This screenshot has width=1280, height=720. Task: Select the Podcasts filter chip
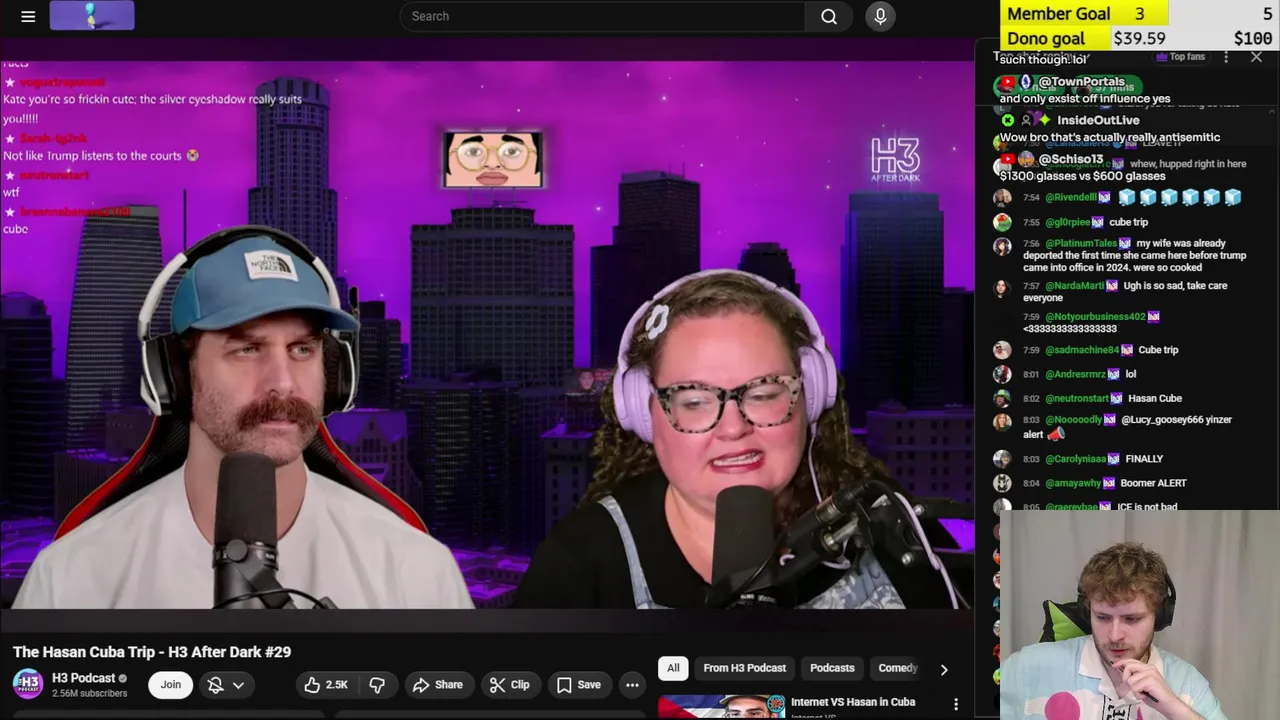[x=832, y=668]
